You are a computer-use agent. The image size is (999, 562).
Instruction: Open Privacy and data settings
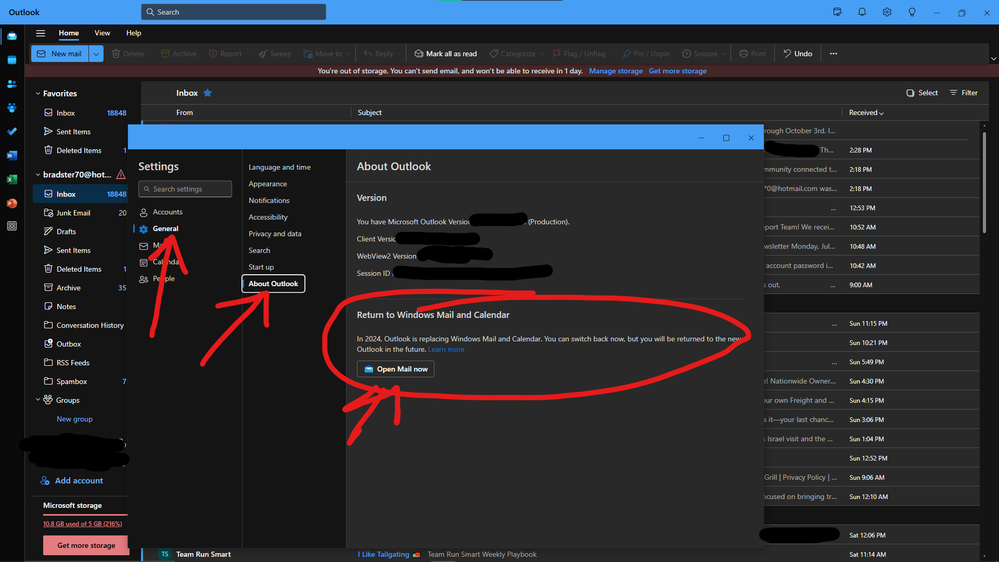click(x=275, y=234)
